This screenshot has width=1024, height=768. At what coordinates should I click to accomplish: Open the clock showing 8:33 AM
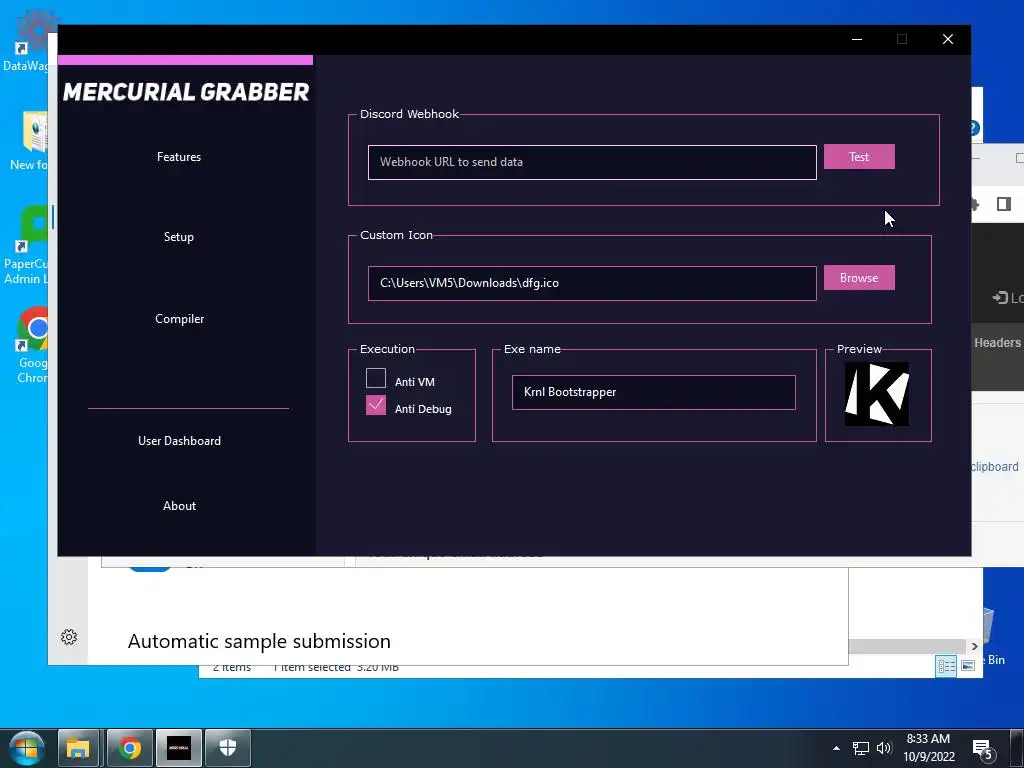pos(929,748)
